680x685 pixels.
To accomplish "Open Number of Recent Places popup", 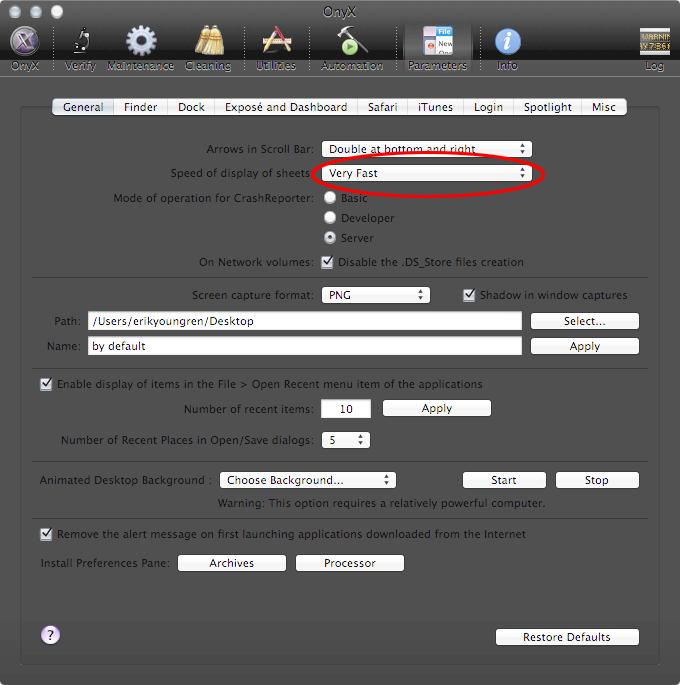I will (x=346, y=440).
